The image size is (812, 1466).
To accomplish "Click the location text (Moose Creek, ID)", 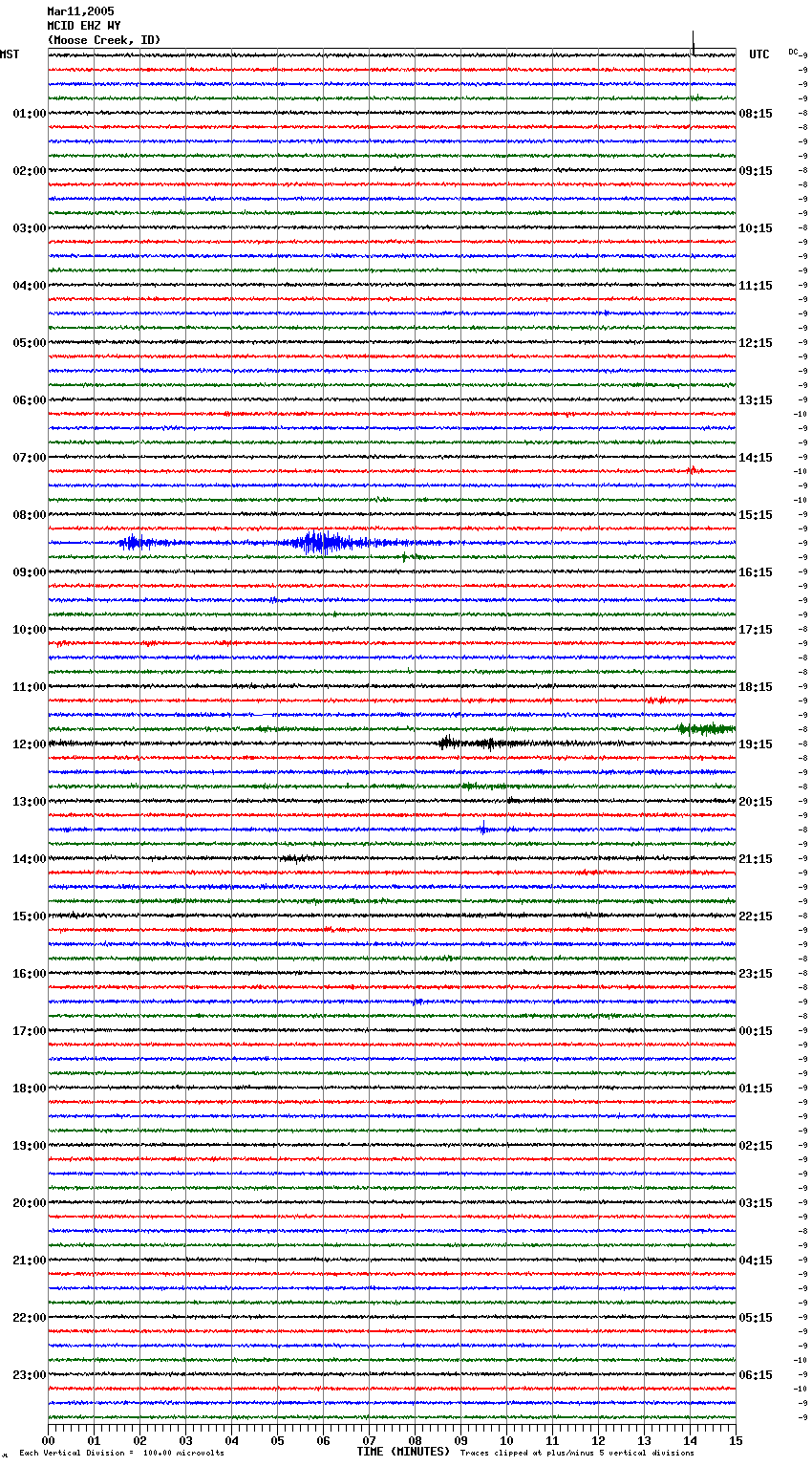I will click(104, 40).
